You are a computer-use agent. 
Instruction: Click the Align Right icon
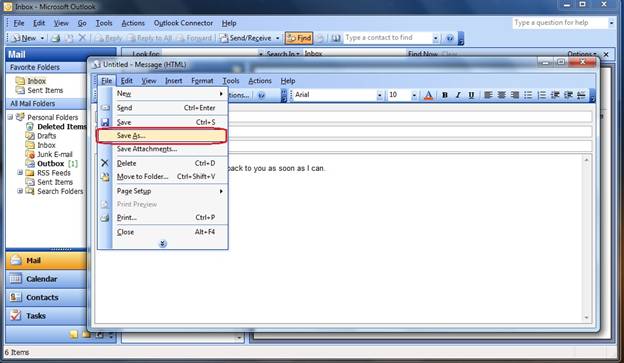[515, 95]
